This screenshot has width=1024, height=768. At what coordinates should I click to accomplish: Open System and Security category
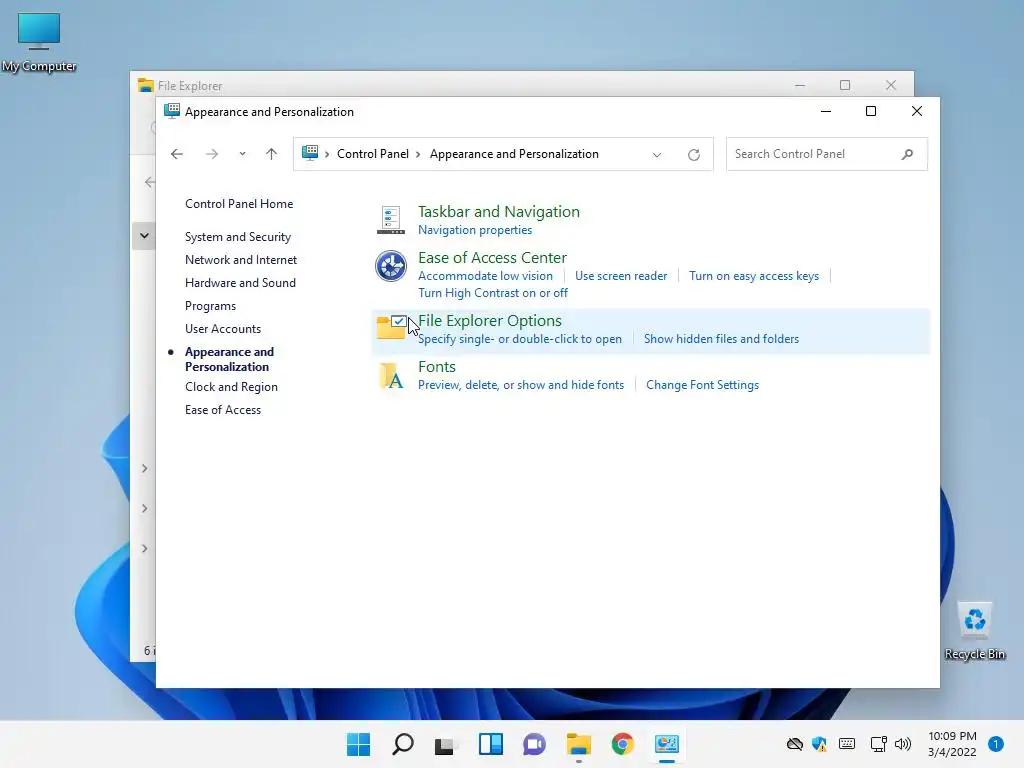(238, 237)
